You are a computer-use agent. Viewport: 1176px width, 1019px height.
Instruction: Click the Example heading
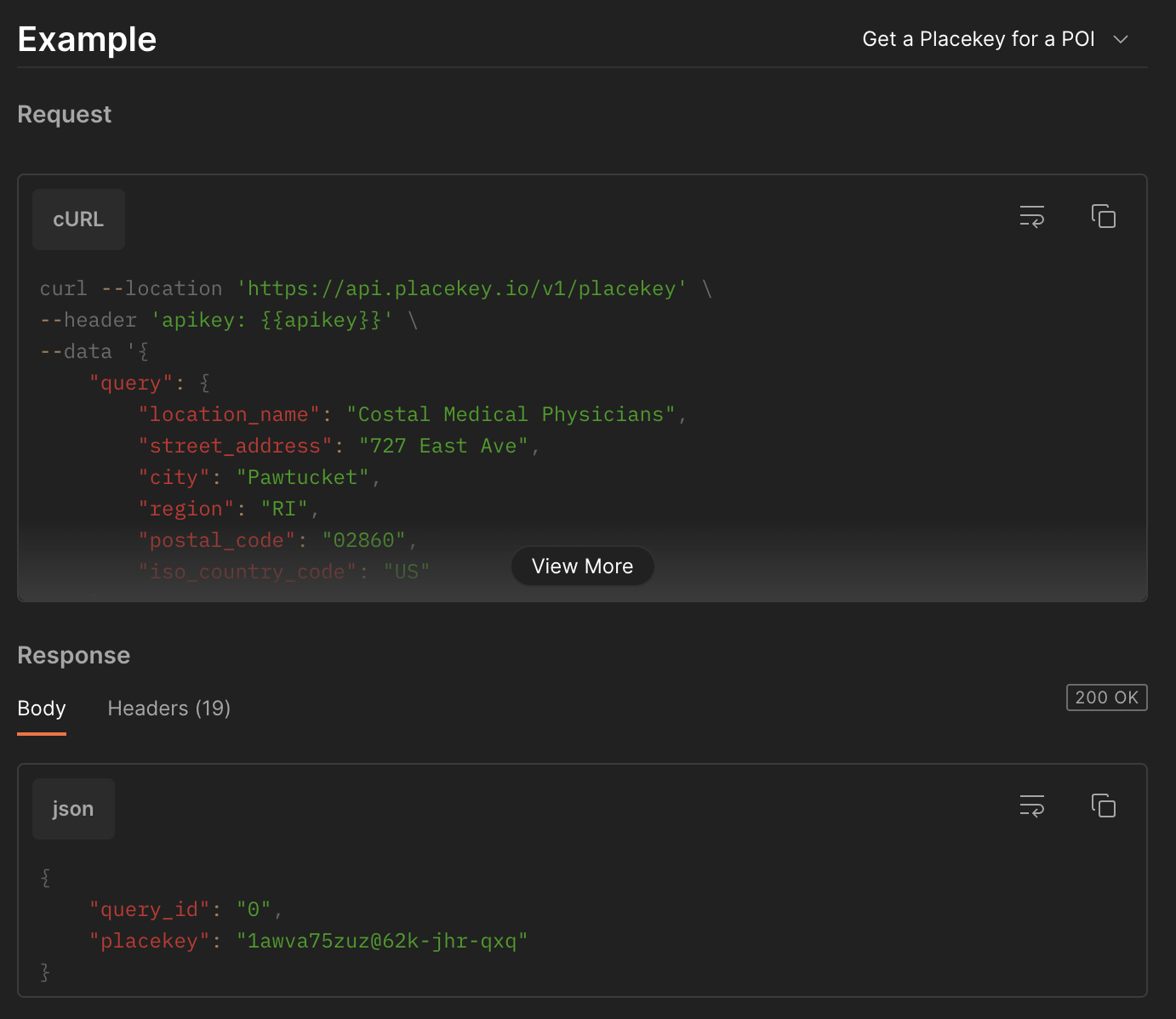click(x=87, y=40)
